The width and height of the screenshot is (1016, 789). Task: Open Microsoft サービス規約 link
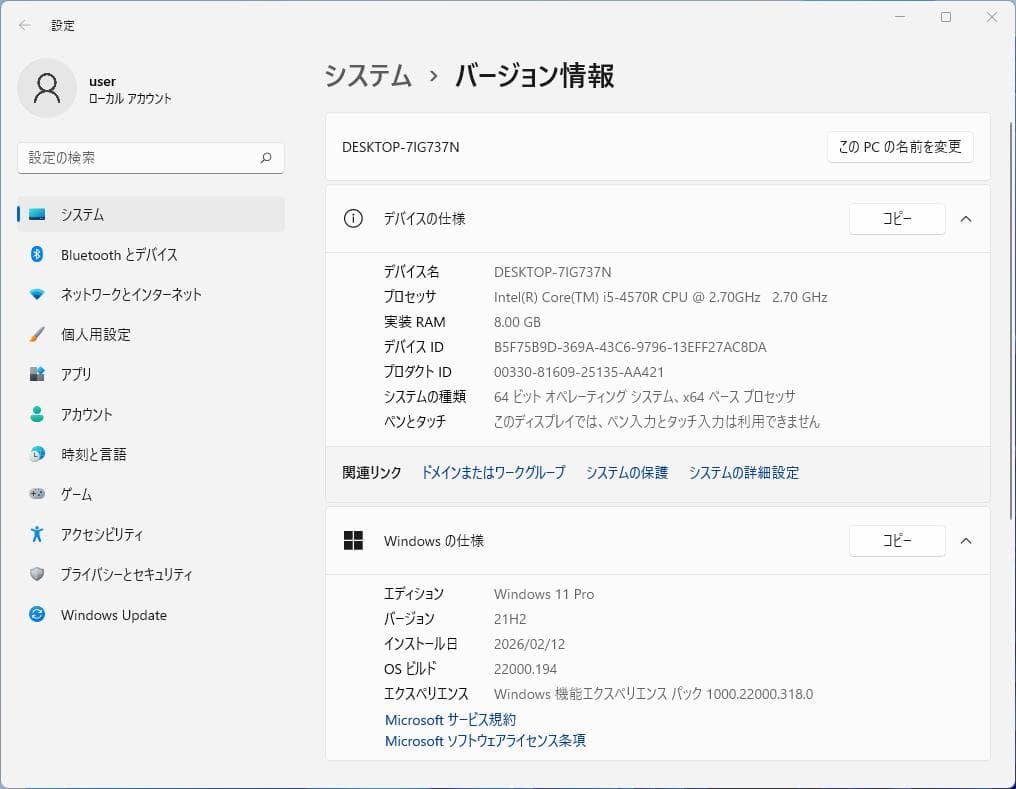tap(450, 720)
